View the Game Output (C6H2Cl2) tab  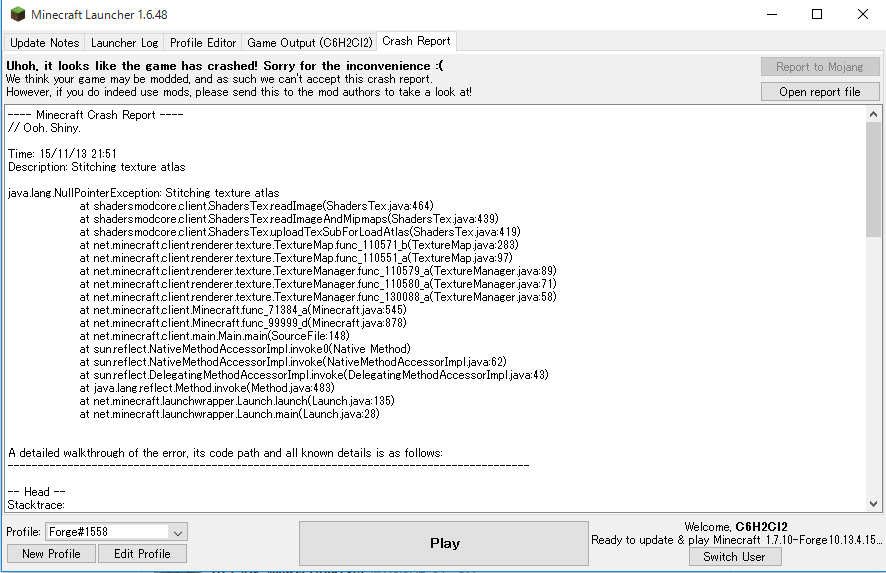pyautogui.click(x=310, y=43)
